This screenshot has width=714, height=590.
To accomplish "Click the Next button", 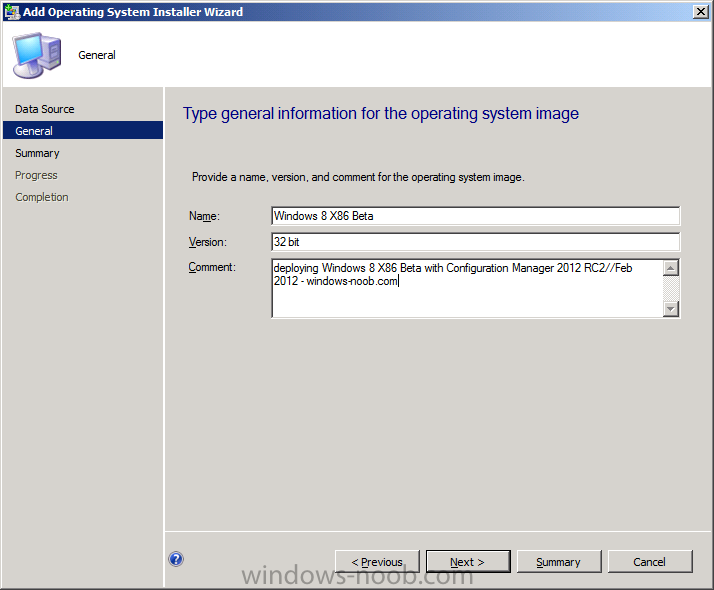I will (x=468, y=562).
